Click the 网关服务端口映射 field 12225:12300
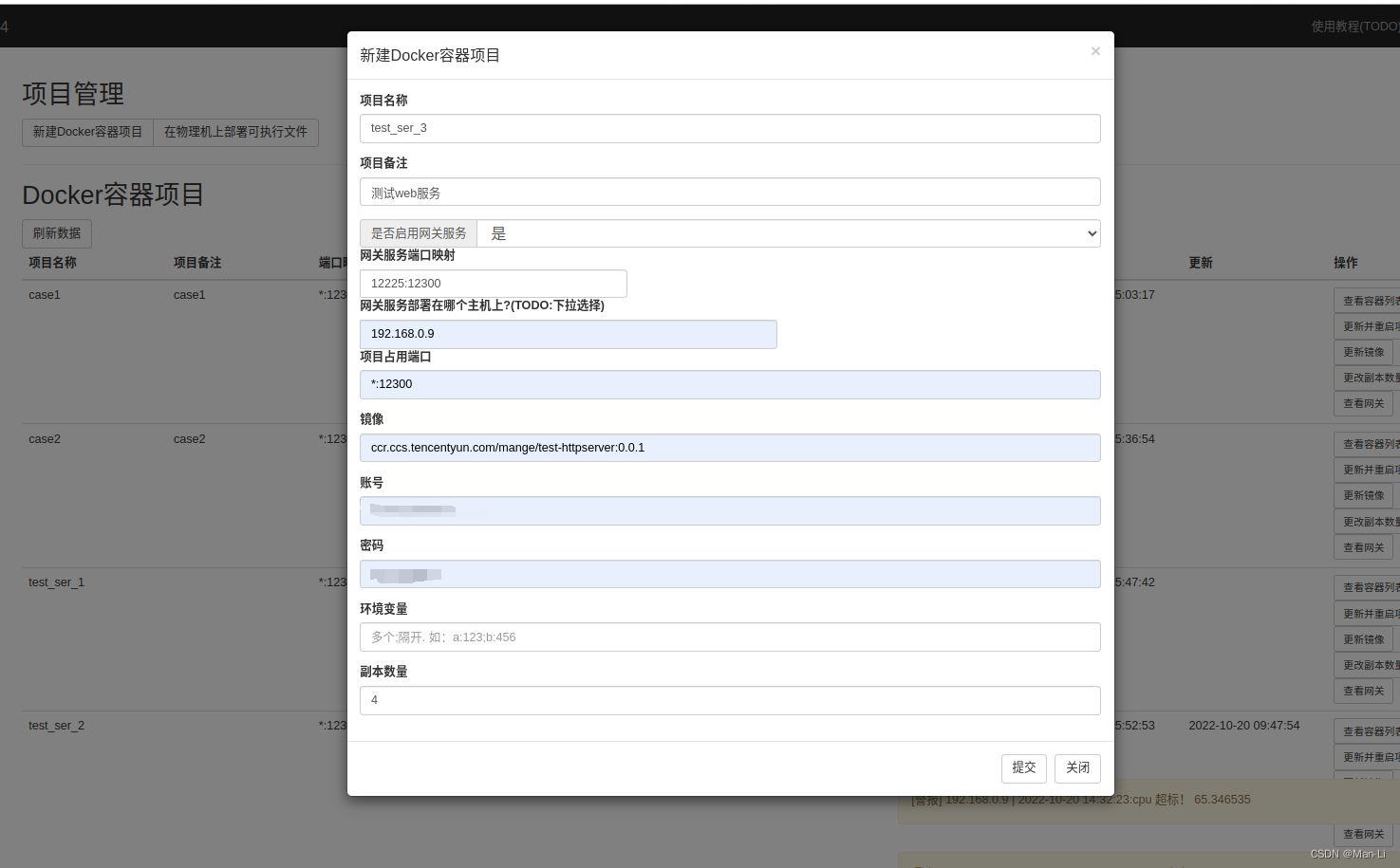Image resolution: width=1400 pixels, height=868 pixels. point(494,284)
